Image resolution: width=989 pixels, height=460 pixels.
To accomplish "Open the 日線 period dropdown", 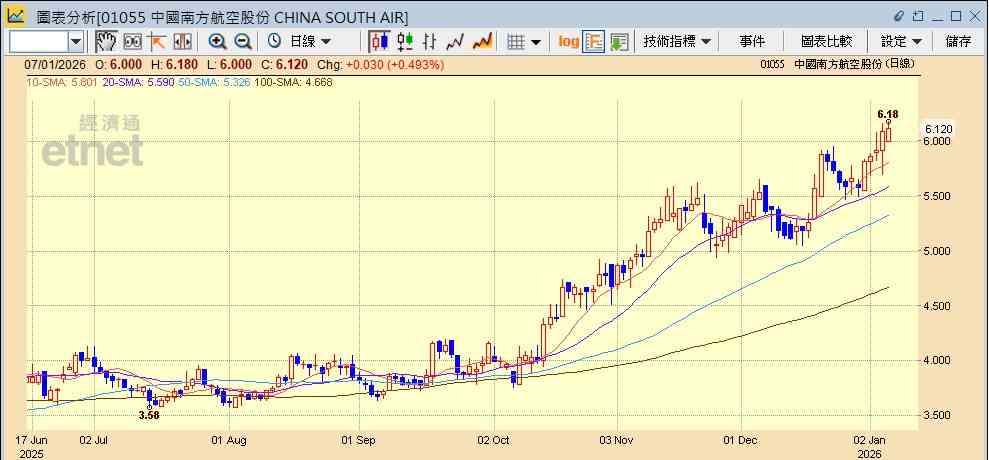I will 310,42.
